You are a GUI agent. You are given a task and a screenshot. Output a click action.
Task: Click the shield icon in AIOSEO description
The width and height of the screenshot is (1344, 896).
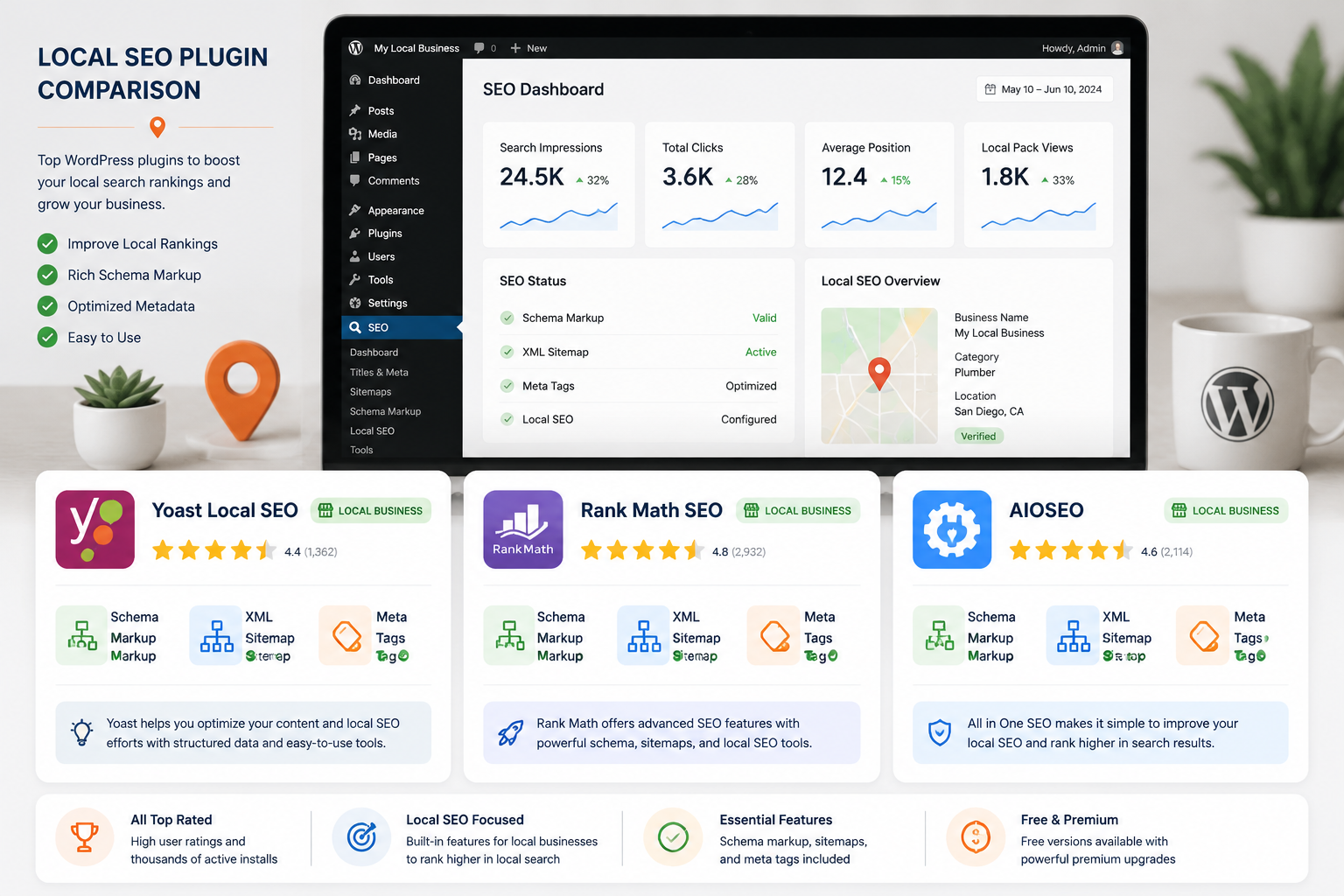point(940,732)
